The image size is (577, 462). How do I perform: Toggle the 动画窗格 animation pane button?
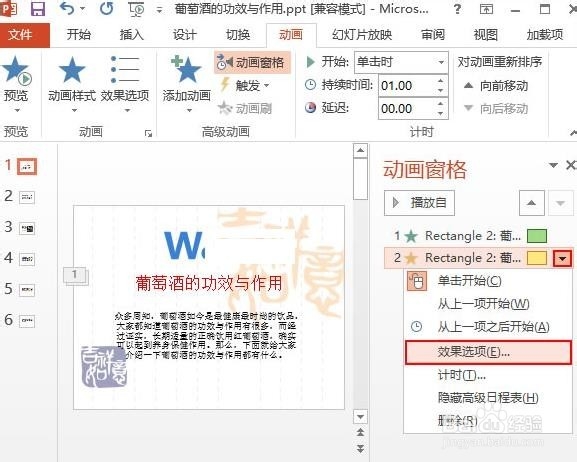pos(252,63)
